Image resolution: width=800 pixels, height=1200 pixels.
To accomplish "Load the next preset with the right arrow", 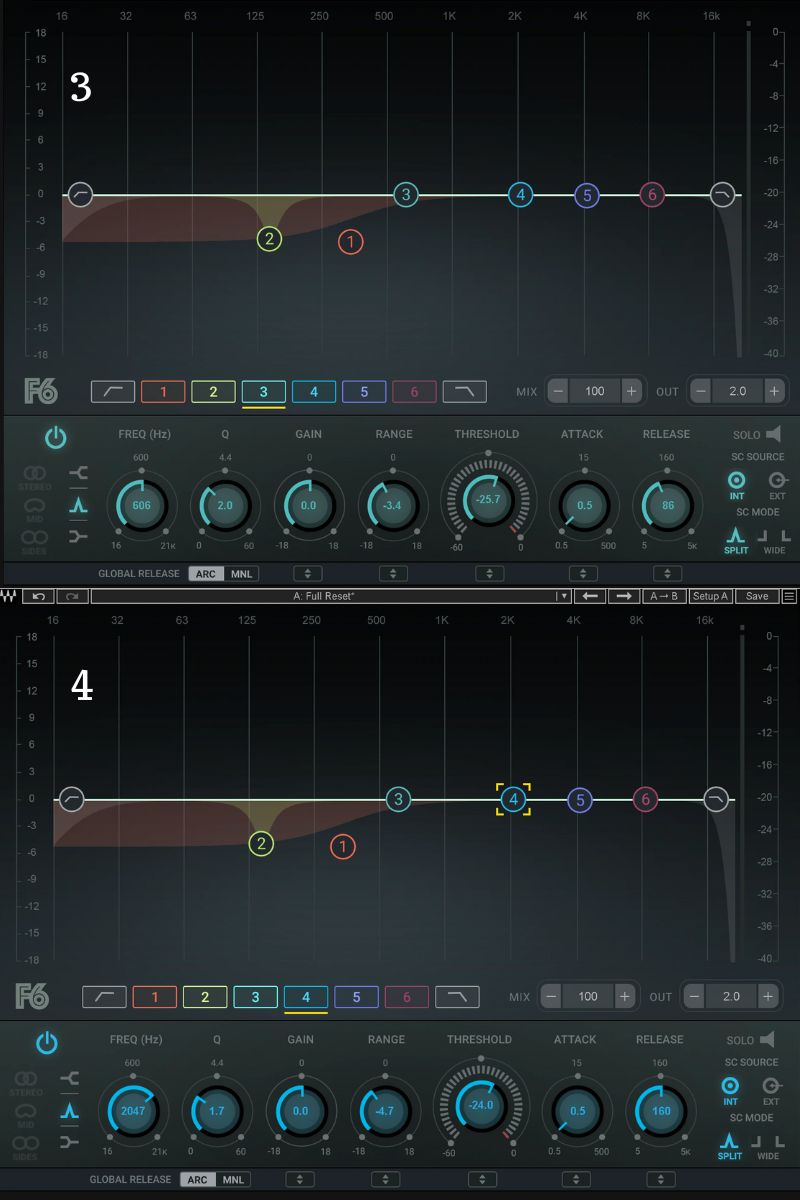I will click(623, 596).
